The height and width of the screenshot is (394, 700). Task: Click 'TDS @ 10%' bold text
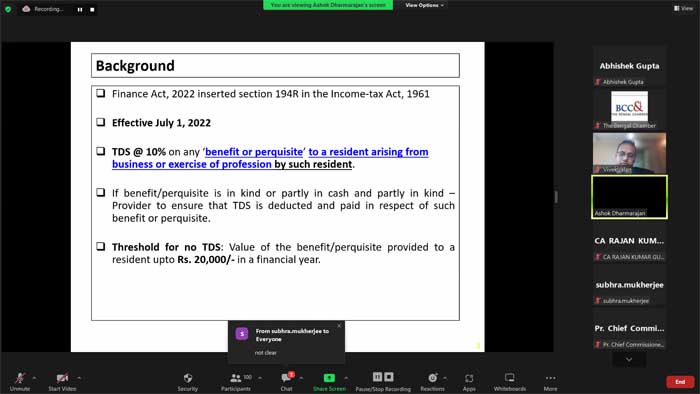[x=139, y=152]
